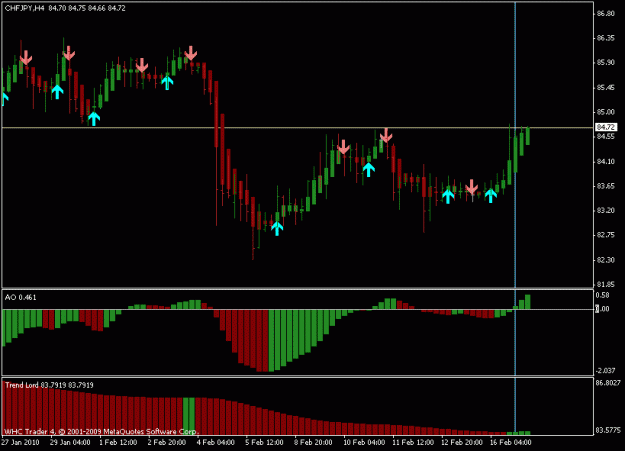
Task: Select the cyan up arrow below the 29 Jan candles
Action: click(x=57, y=92)
